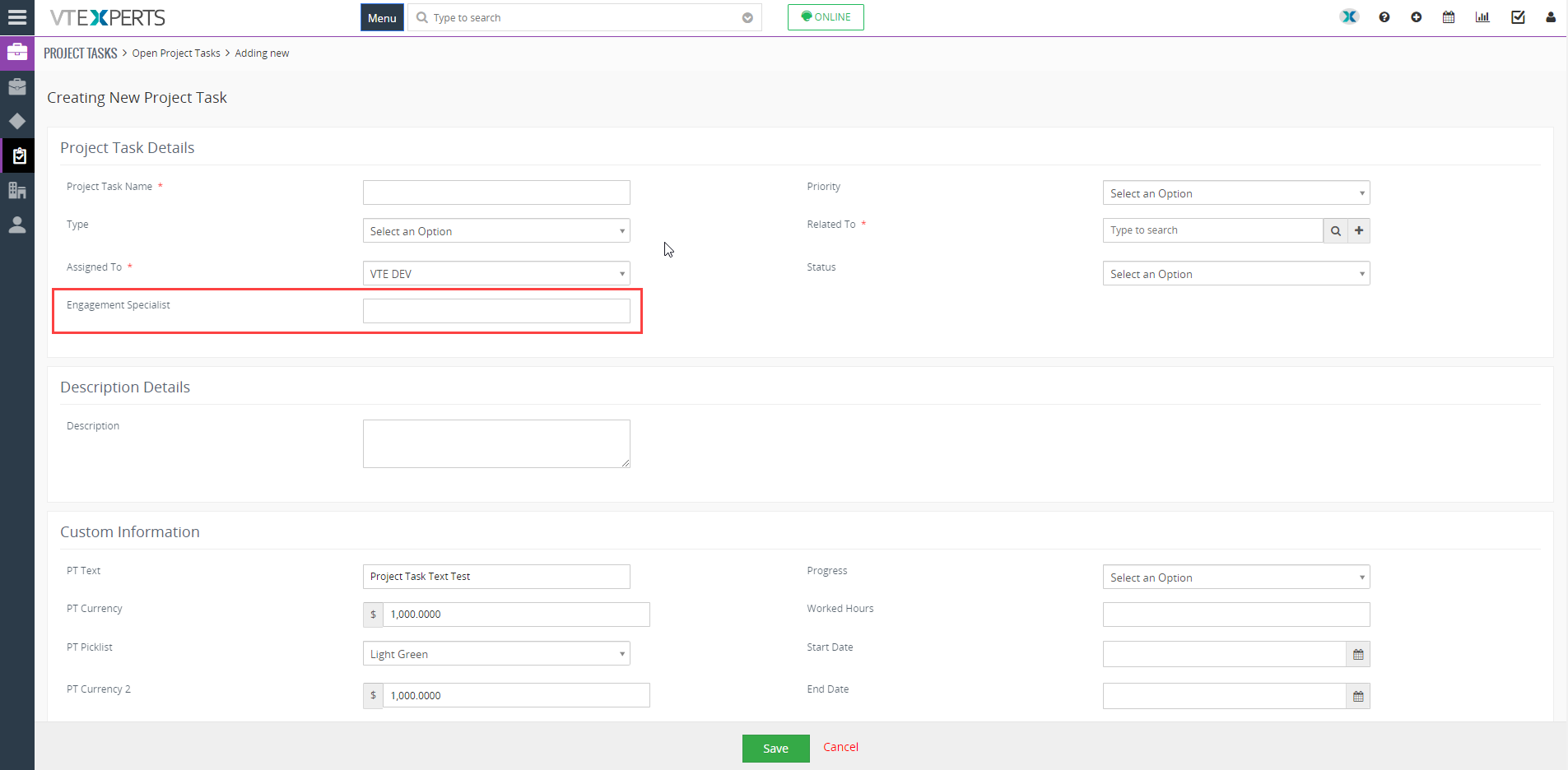Open the Assigned To VTE DEV dropdown
Viewport: 1568px width, 770px height.
coord(496,274)
